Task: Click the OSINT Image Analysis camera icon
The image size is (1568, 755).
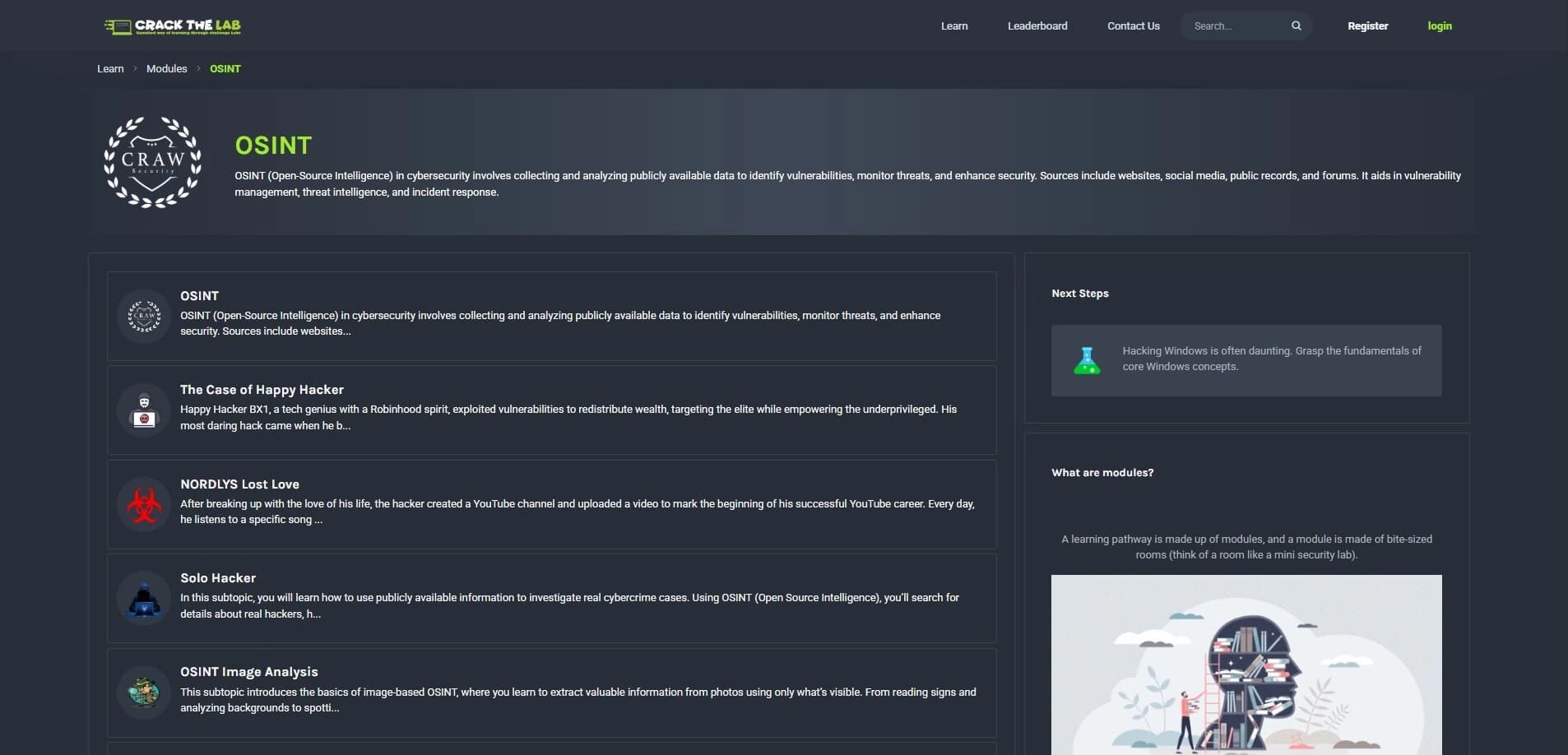Action: (144, 692)
